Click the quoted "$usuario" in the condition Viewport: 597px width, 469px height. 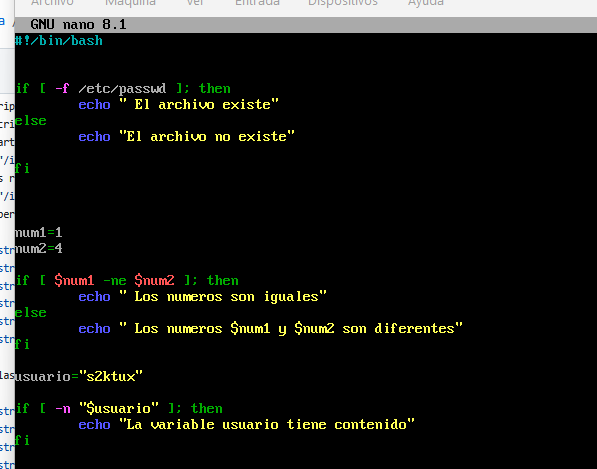[x=119, y=408]
